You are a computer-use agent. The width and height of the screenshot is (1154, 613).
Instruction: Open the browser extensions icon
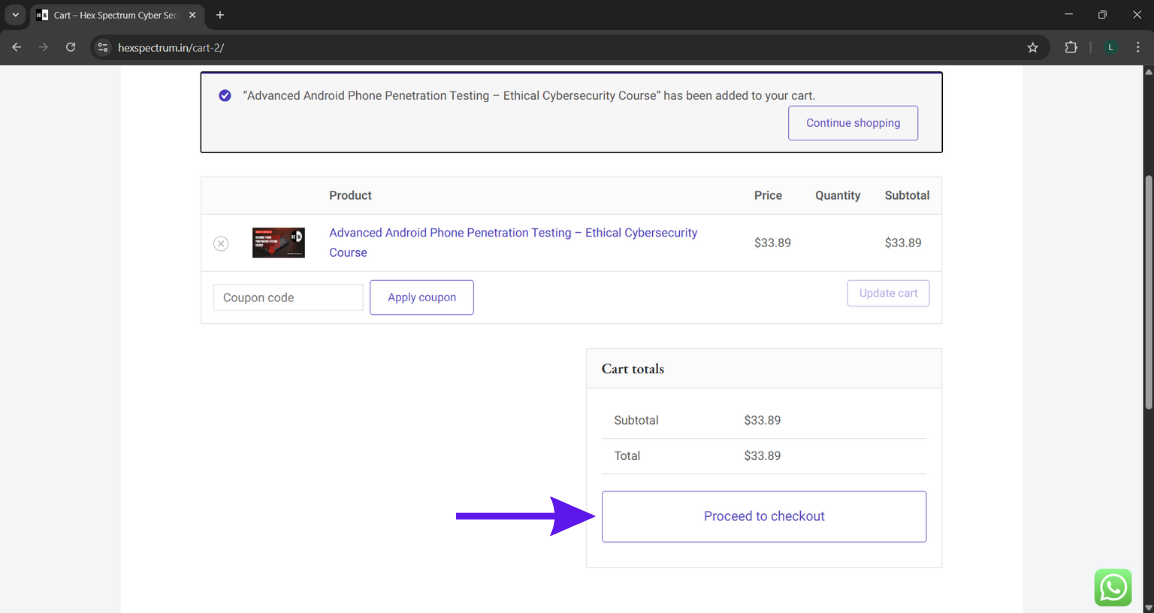1071,47
